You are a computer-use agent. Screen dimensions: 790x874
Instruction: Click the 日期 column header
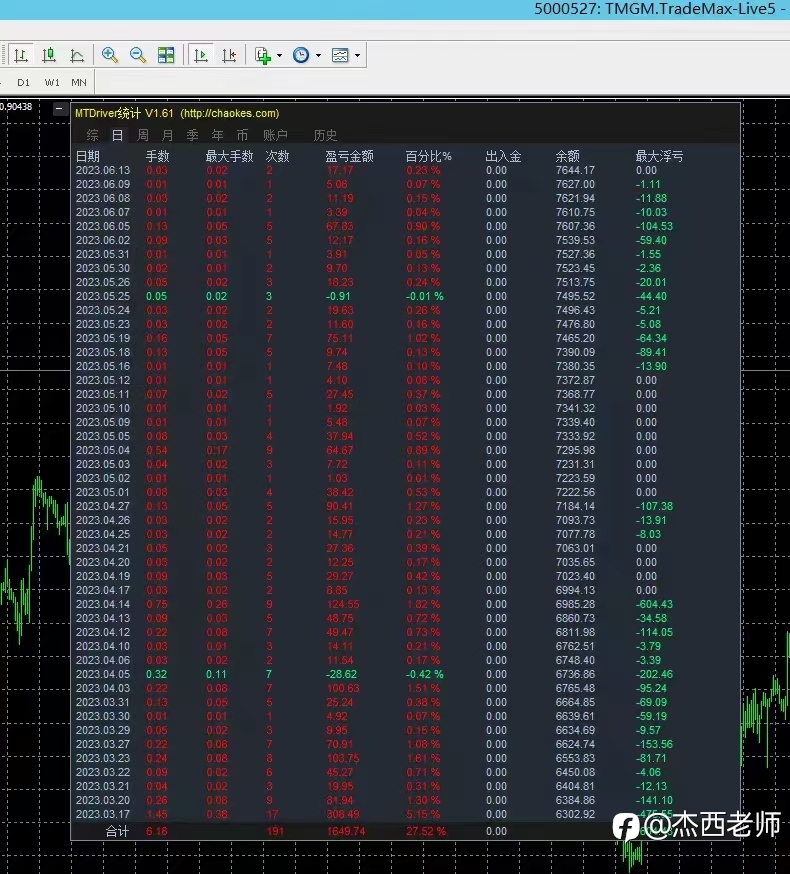pyautogui.click(x=88, y=156)
